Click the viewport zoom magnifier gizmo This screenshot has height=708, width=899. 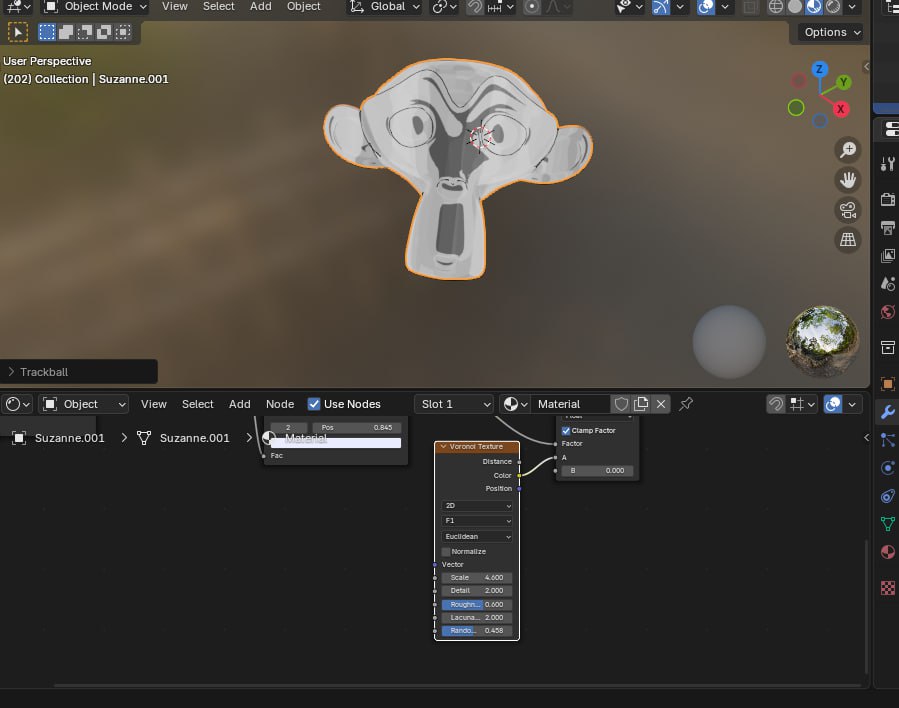click(847, 150)
